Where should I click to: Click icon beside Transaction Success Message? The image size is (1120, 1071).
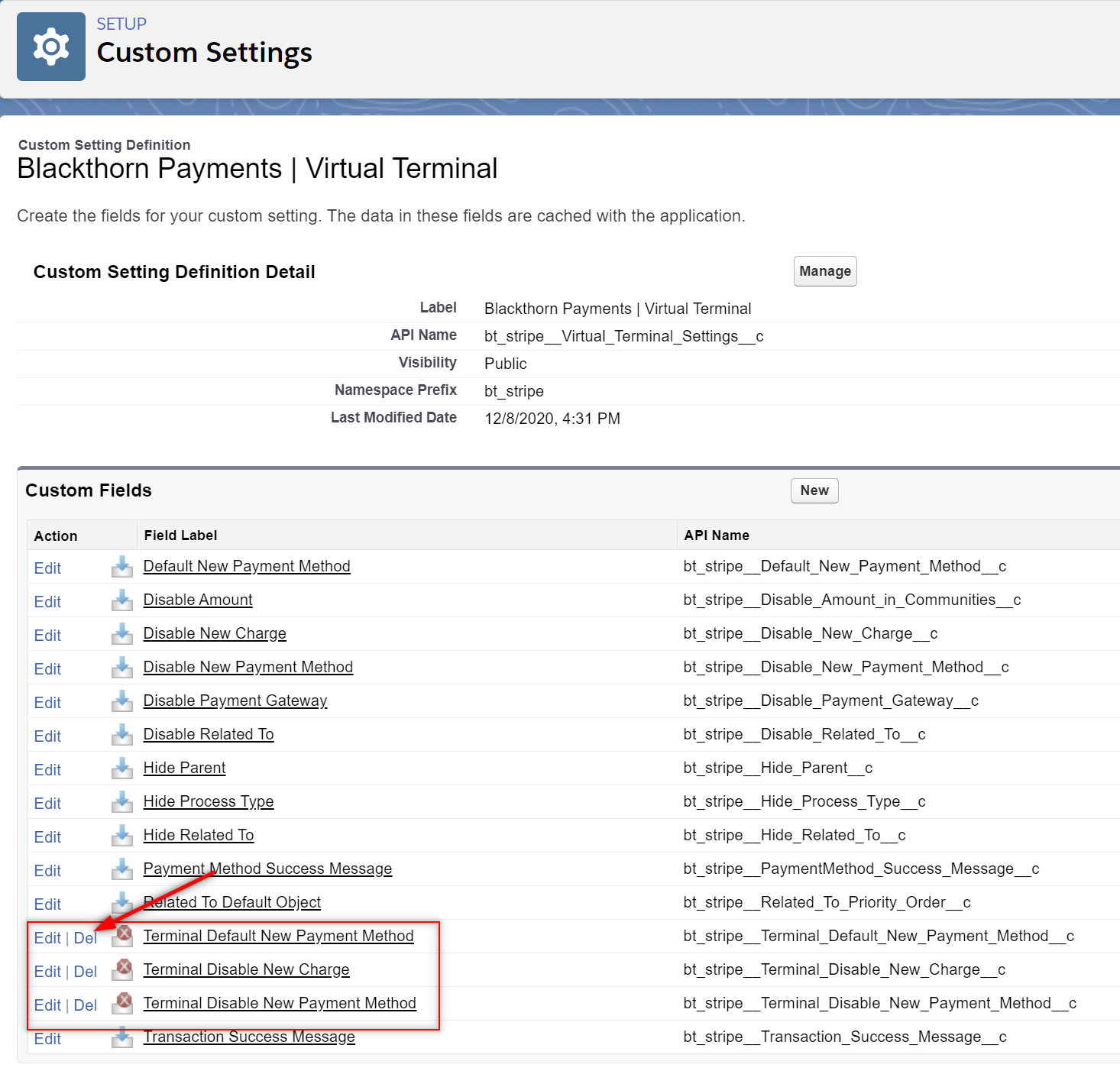point(122,1037)
